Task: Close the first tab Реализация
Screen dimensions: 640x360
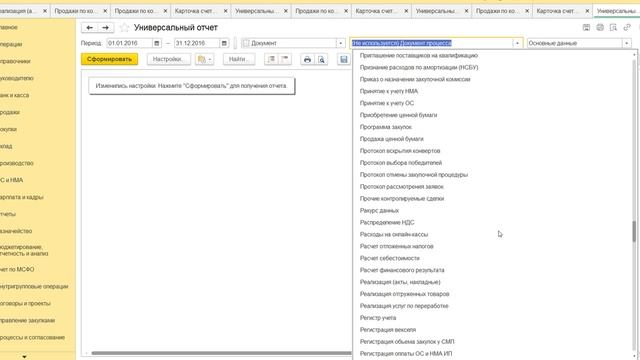Action: click(x=45, y=11)
